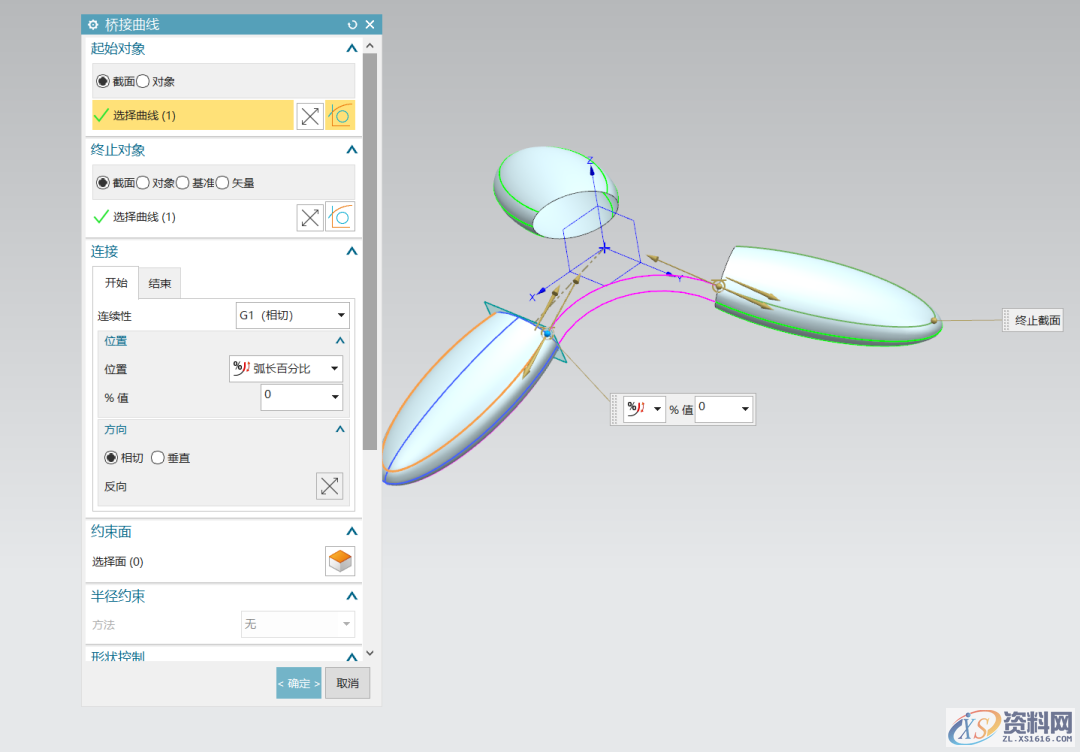Select 基准 radio under 终止对象
1080x752 pixels.
click(183, 183)
